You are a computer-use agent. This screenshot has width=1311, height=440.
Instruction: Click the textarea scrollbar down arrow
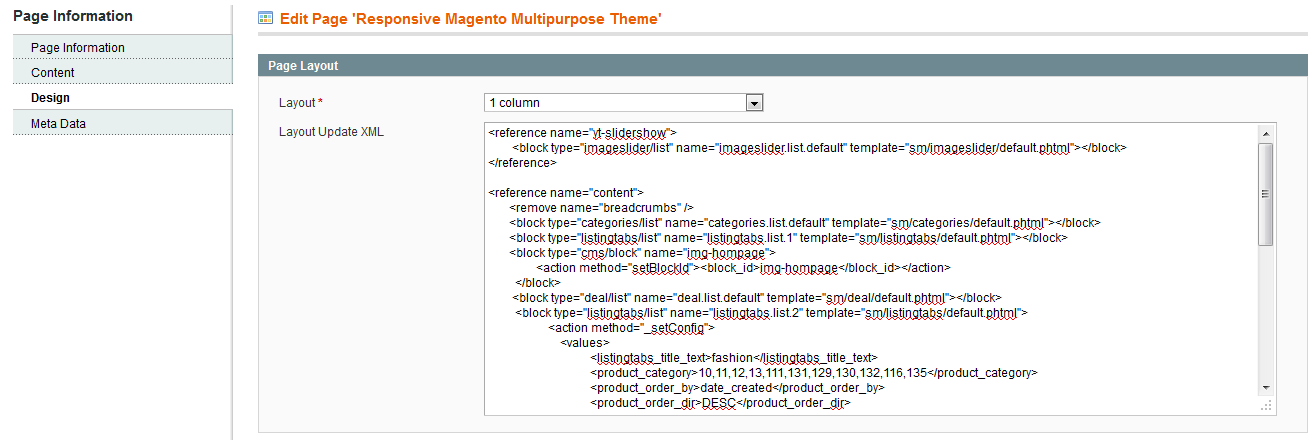(1266, 387)
